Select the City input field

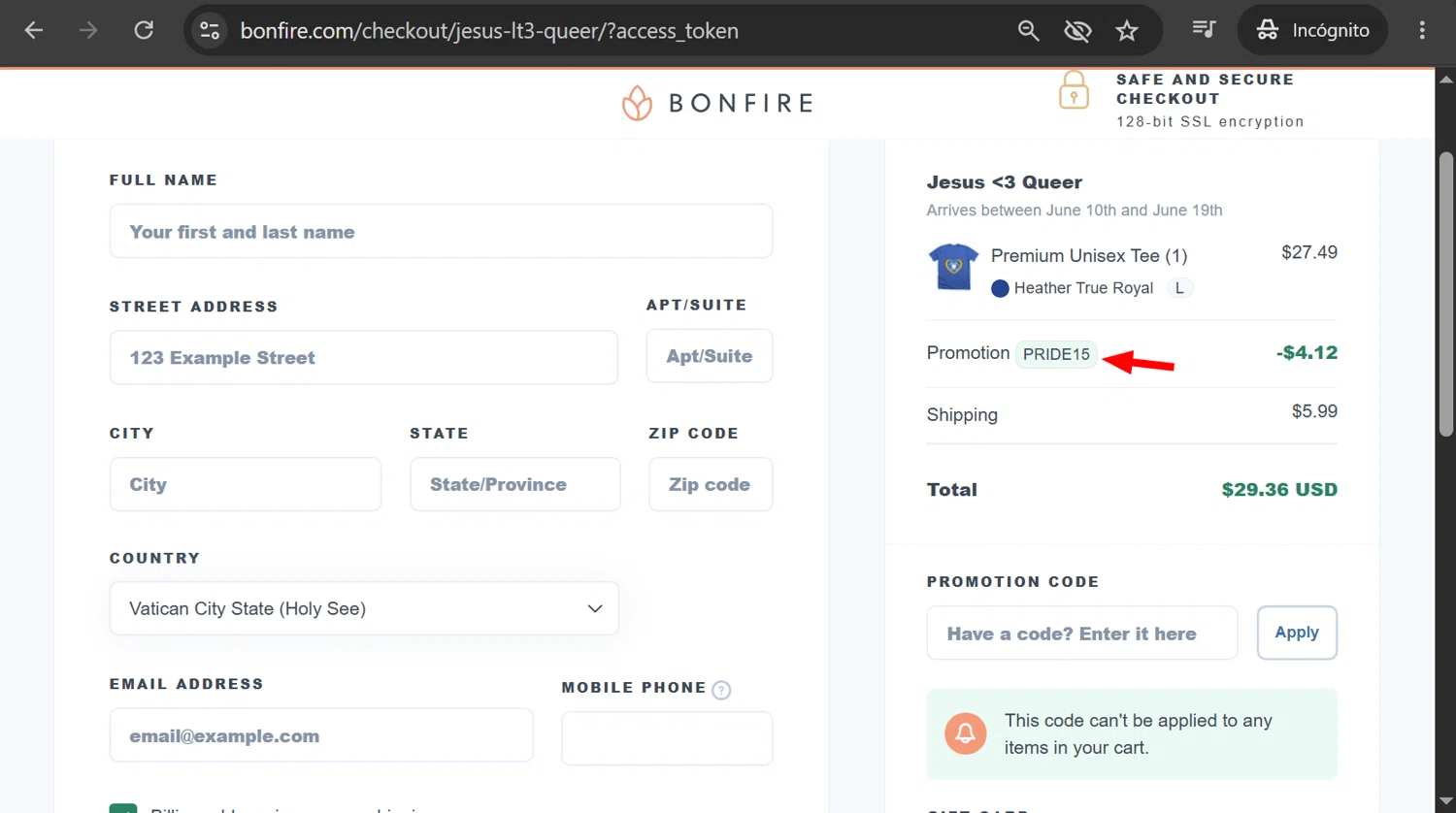pyautogui.click(x=246, y=484)
